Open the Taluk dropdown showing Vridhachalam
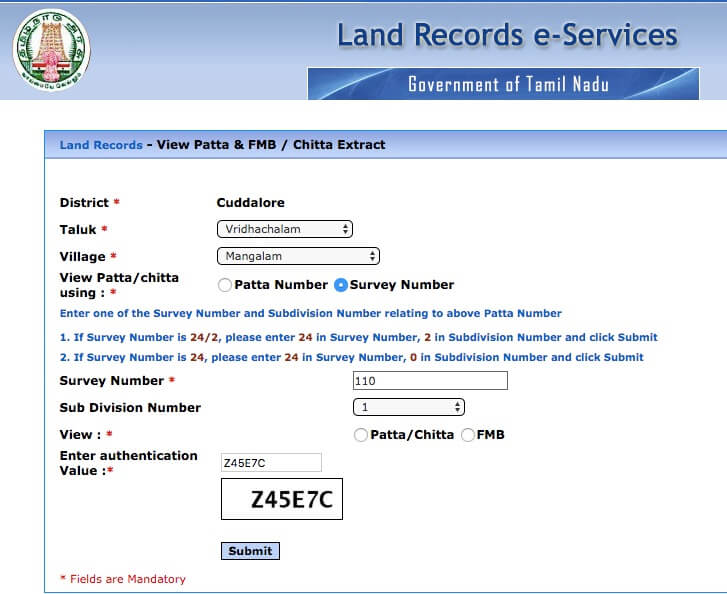 tap(285, 229)
